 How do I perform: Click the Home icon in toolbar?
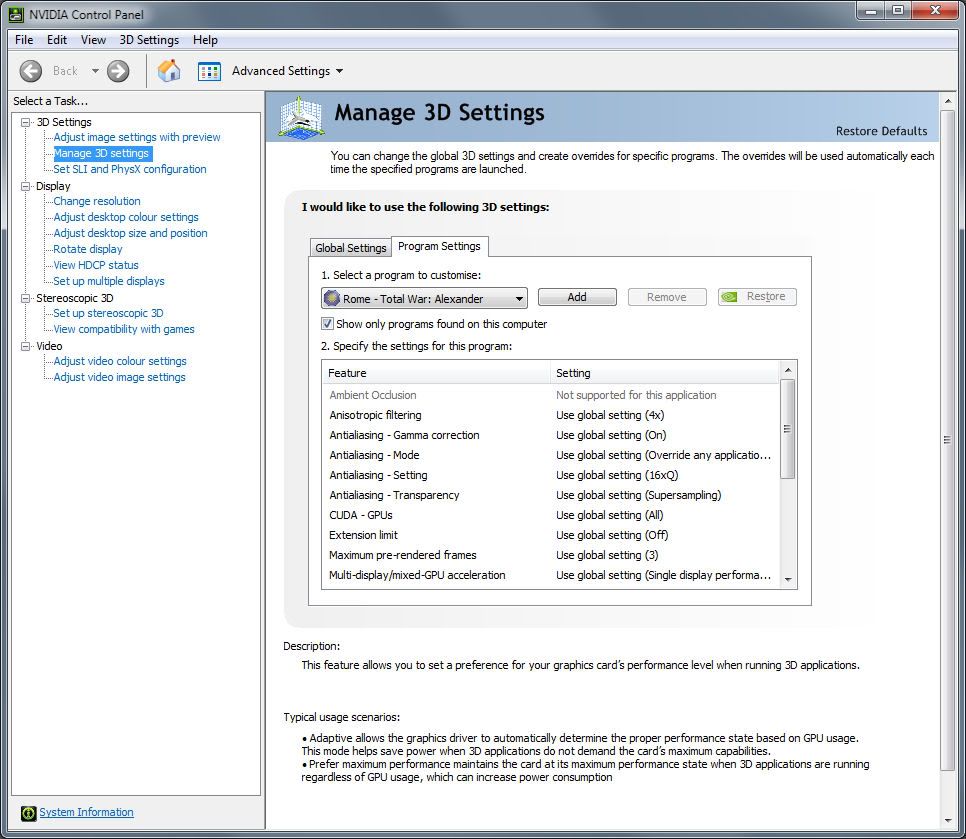coord(169,71)
